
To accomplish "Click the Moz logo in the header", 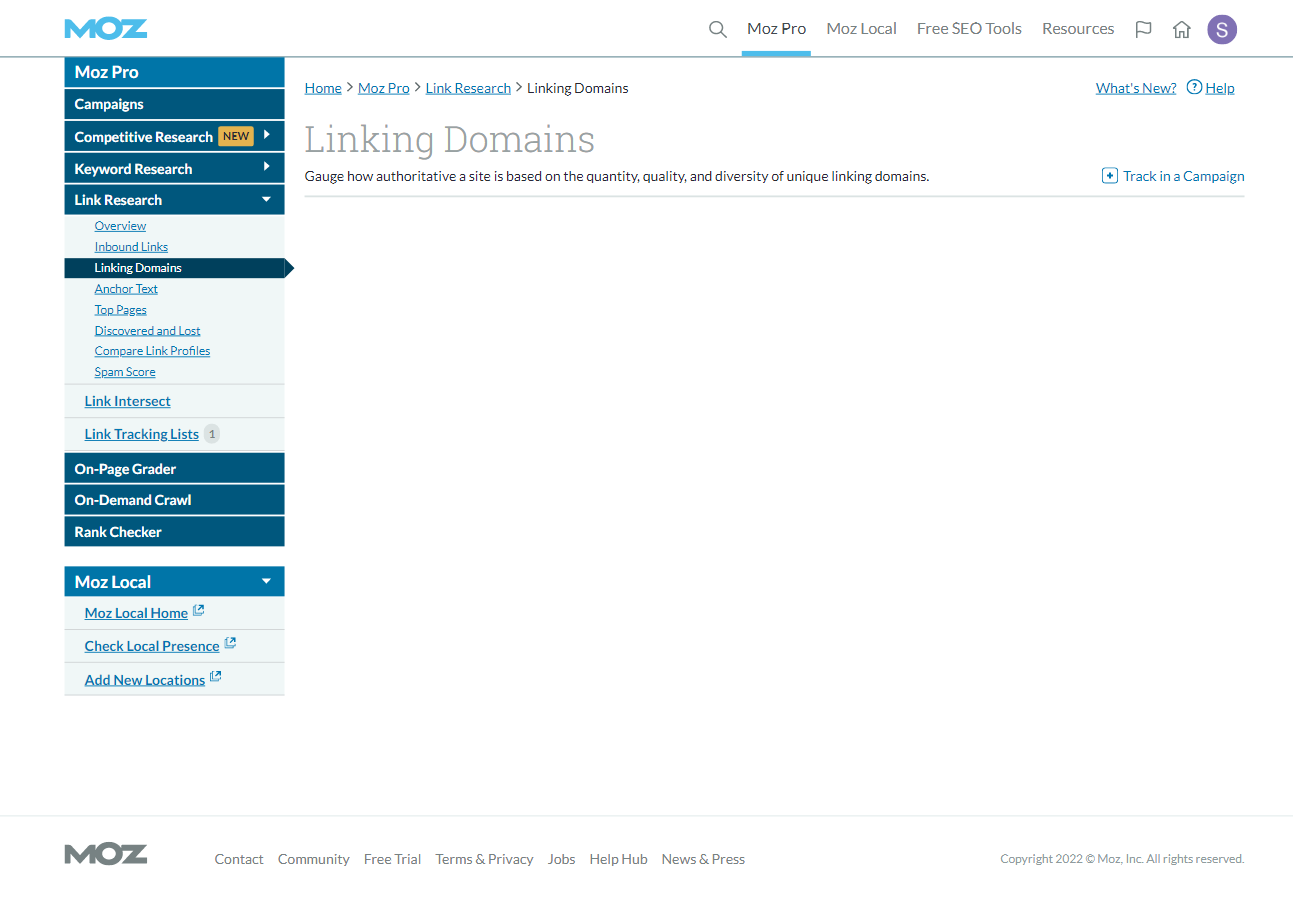I will coord(106,29).
